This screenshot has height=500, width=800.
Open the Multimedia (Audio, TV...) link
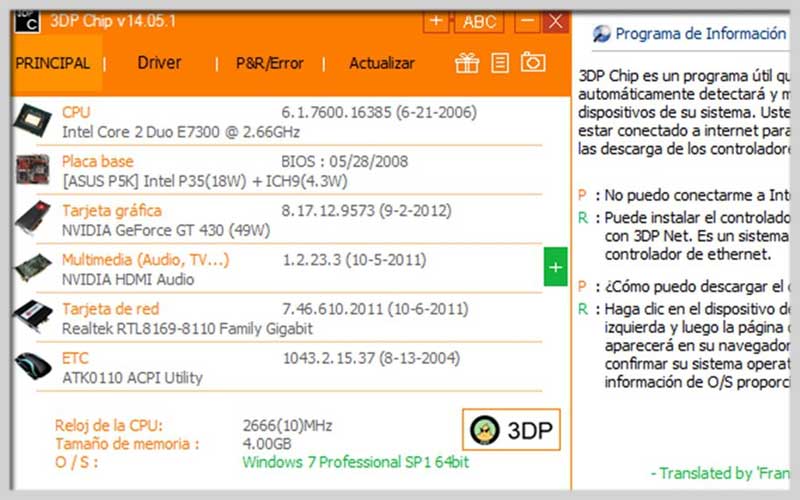pos(145,260)
